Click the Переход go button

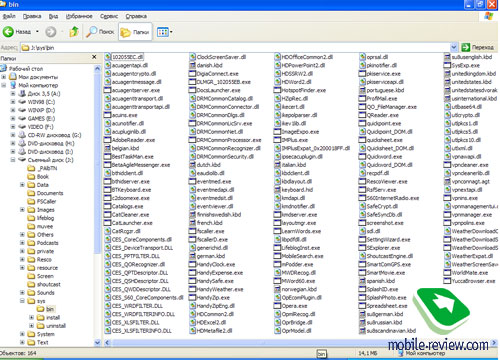click(x=478, y=47)
